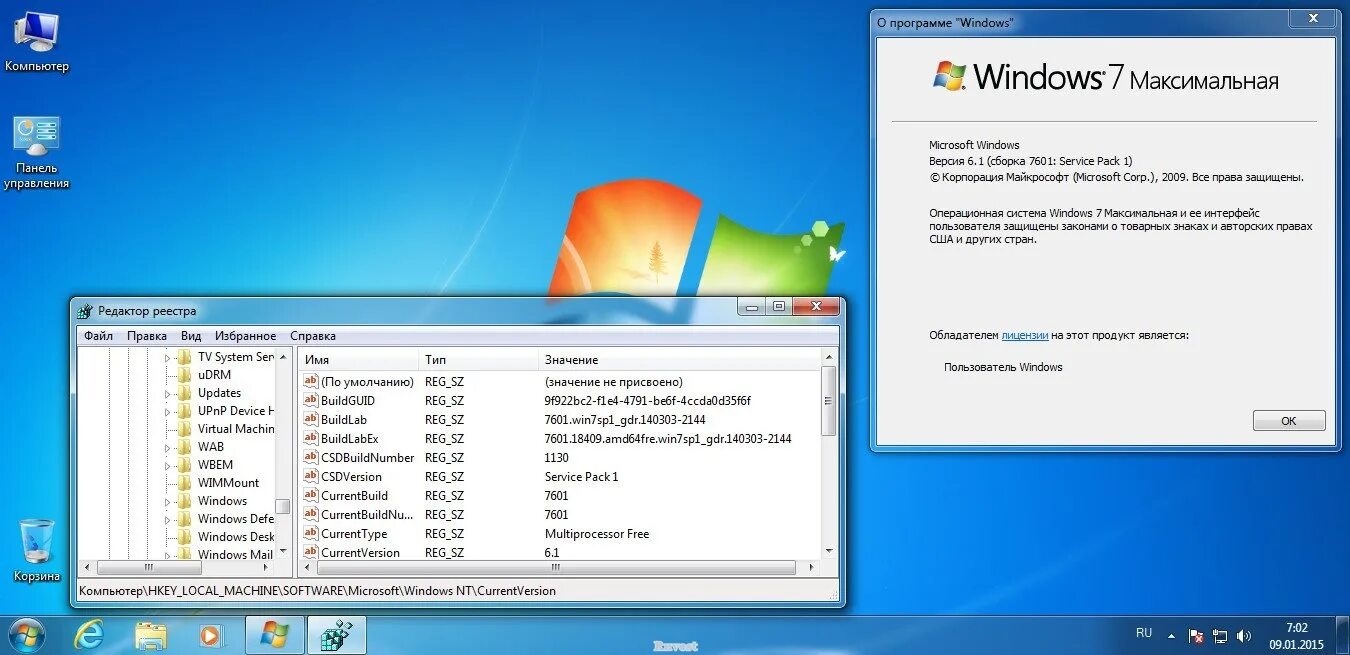Viewport: 1350px width, 655px height.
Task: Click the values list horizontal scrollbar thumb
Action: [x=556, y=568]
